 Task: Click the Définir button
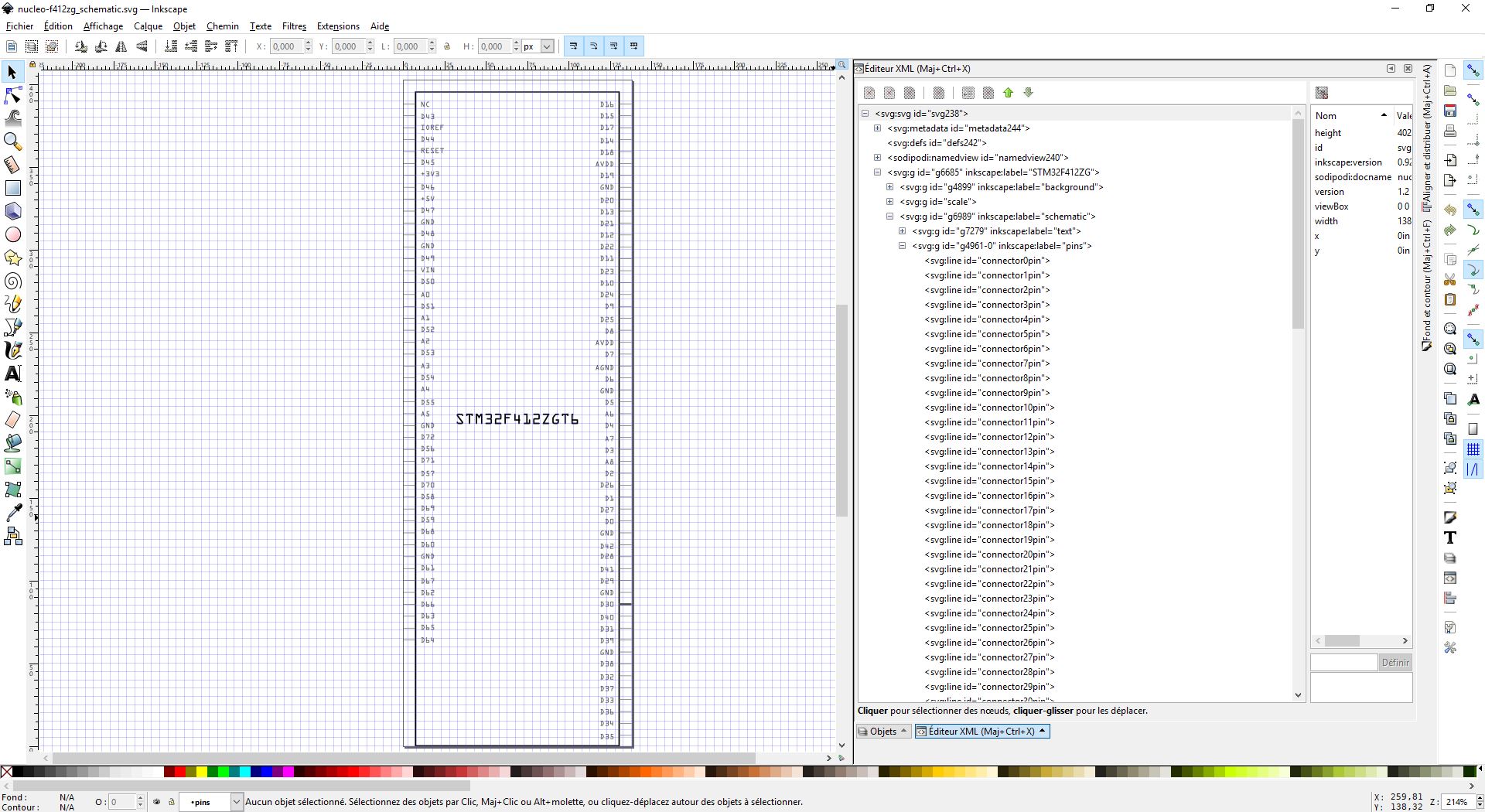coord(1395,662)
